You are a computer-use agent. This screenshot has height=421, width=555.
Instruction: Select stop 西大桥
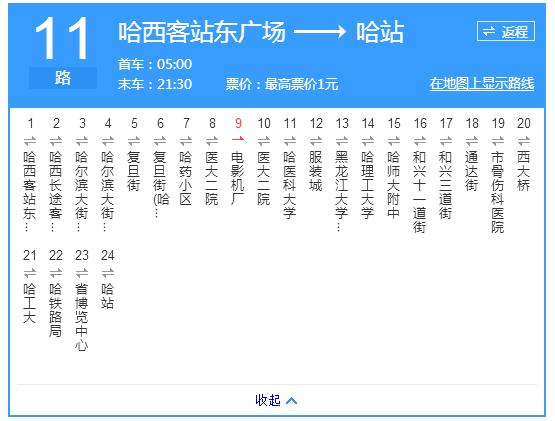click(x=523, y=171)
